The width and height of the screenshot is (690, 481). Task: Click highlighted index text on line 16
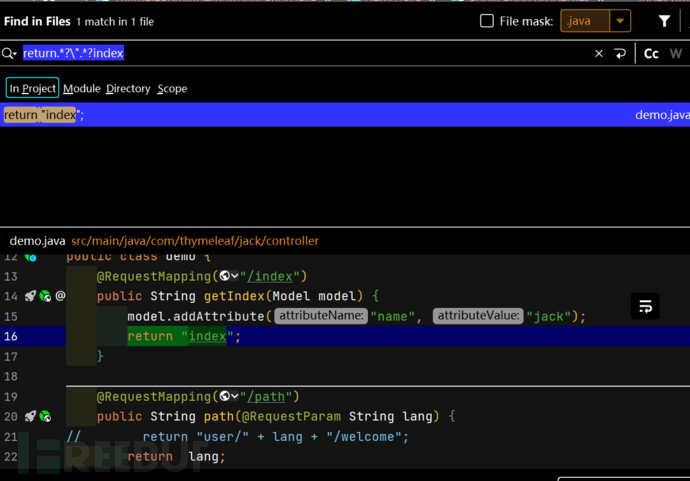(x=207, y=336)
